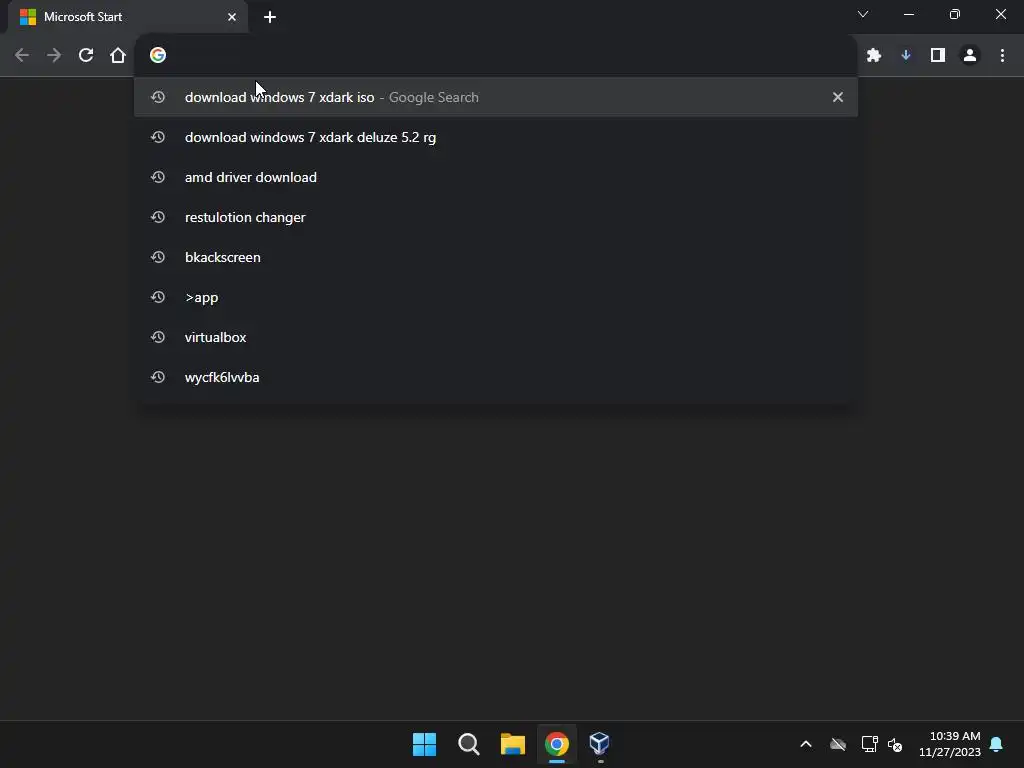Image resolution: width=1024 pixels, height=768 pixels.
Task: Open VirtualBox from the taskbar
Action: pyautogui.click(x=600, y=743)
